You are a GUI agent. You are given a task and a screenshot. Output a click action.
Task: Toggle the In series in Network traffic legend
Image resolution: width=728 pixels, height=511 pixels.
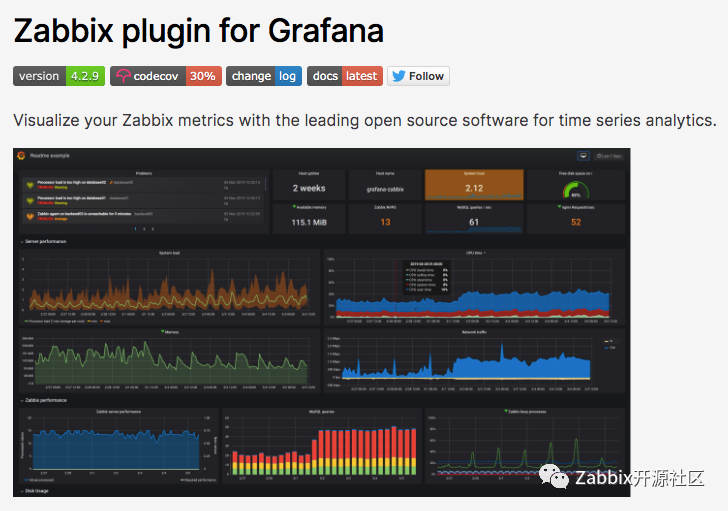609,341
